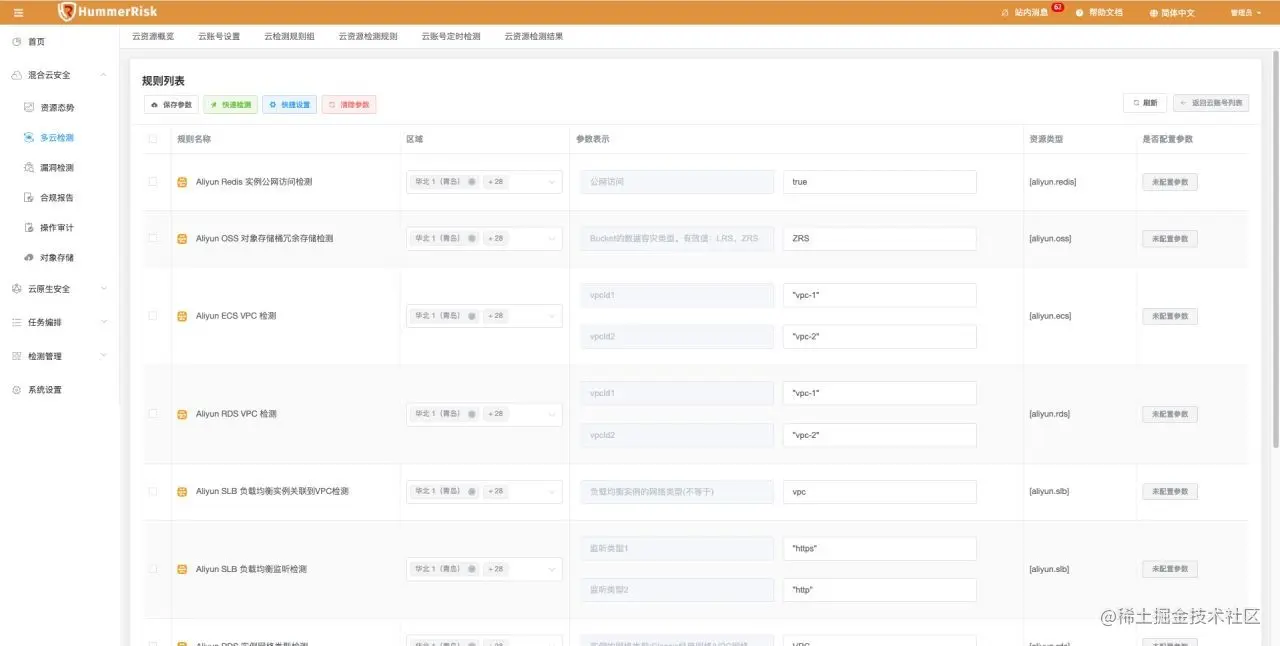Remove 华北1（青岛）tag in Redis row

[x=471, y=182]
